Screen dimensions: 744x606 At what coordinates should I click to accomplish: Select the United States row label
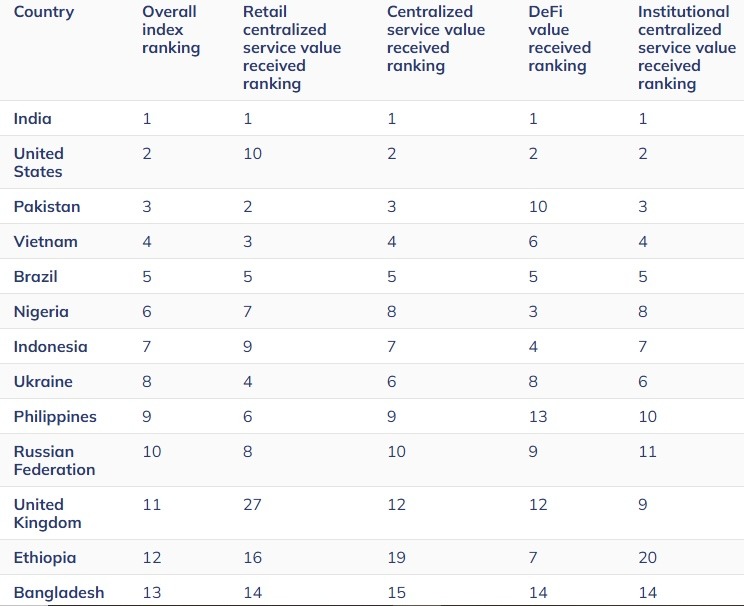pos(39,162)
